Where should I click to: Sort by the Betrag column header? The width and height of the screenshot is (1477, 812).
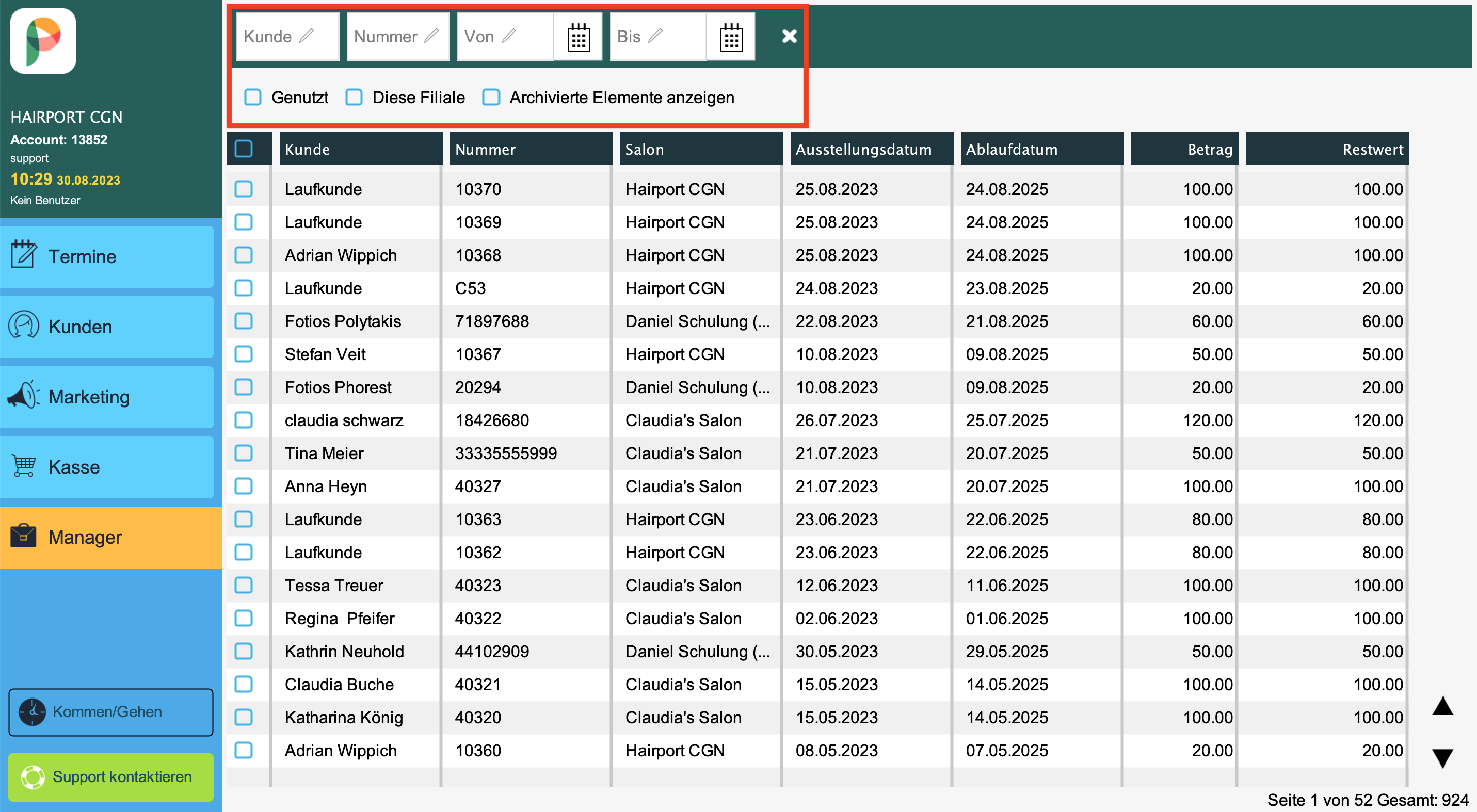coord(1184,149)
